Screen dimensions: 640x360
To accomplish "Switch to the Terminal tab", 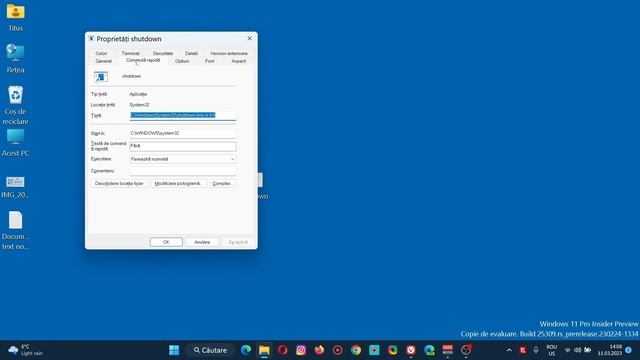I will [131, 53].
